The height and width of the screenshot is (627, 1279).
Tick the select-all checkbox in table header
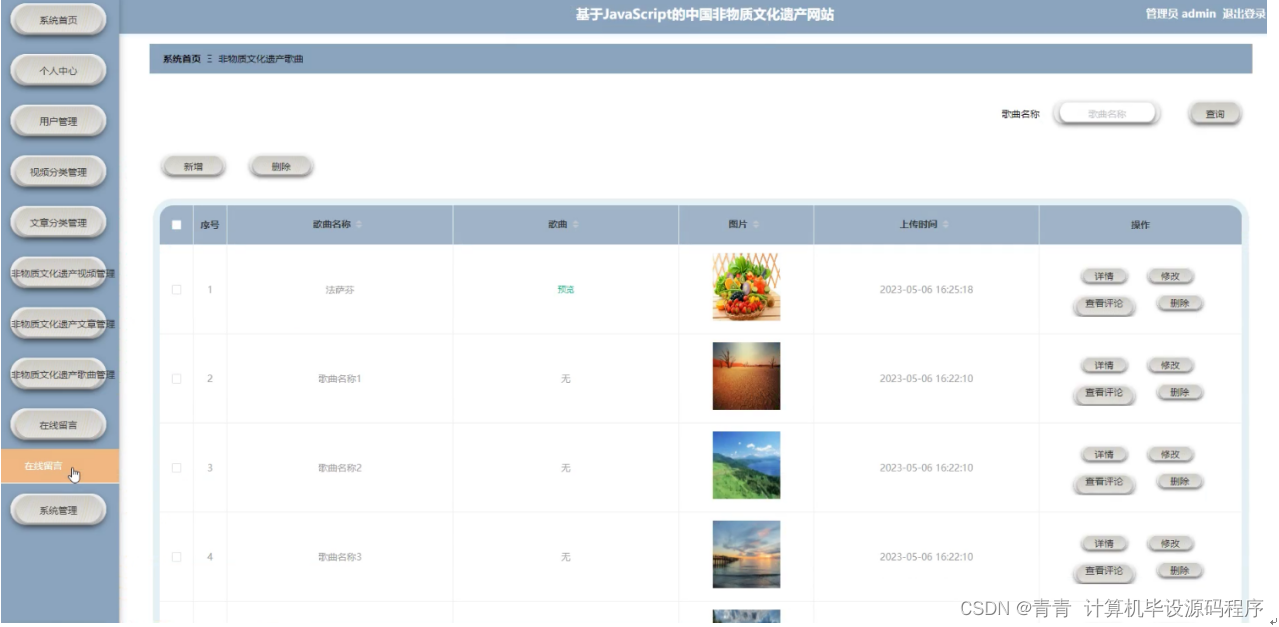[177, 225]
